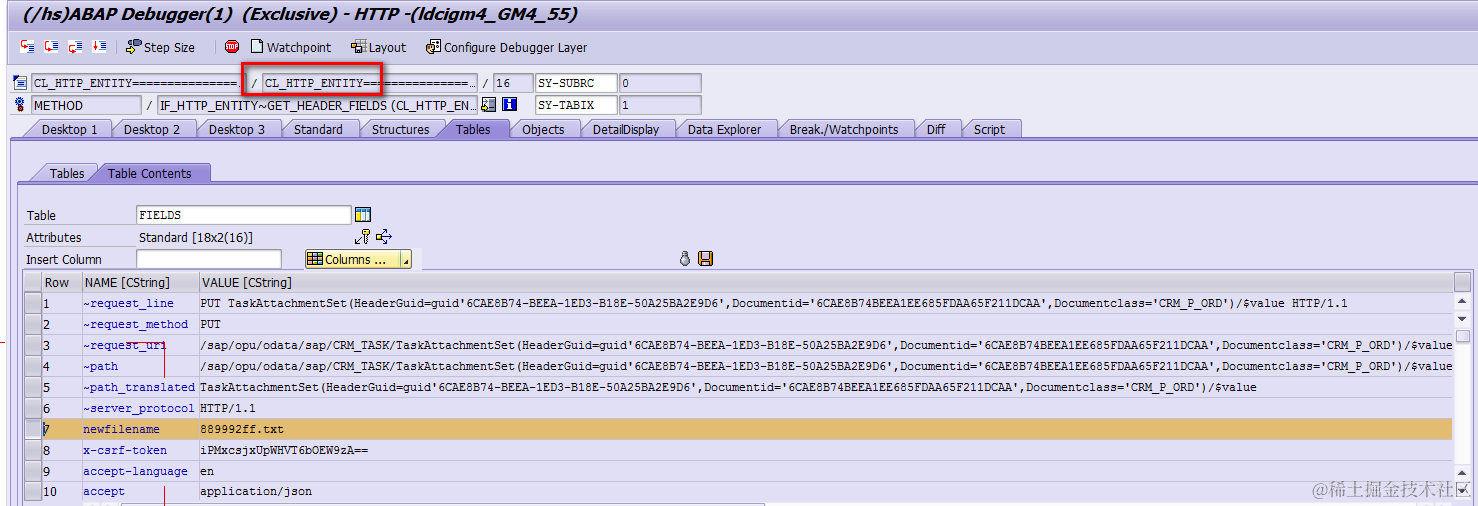The width and height of the screenshot is (1478, 506).
Task: Click the application/json value cell
Action: (825, 492)
